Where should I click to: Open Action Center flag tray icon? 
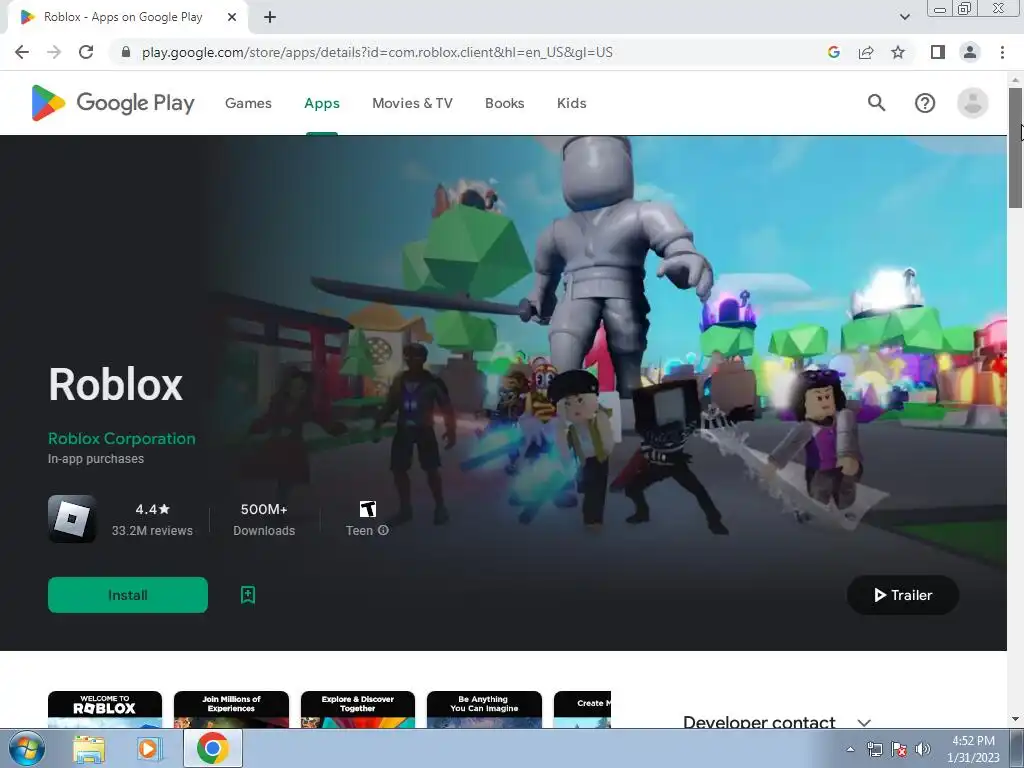[x=899, y=749]
